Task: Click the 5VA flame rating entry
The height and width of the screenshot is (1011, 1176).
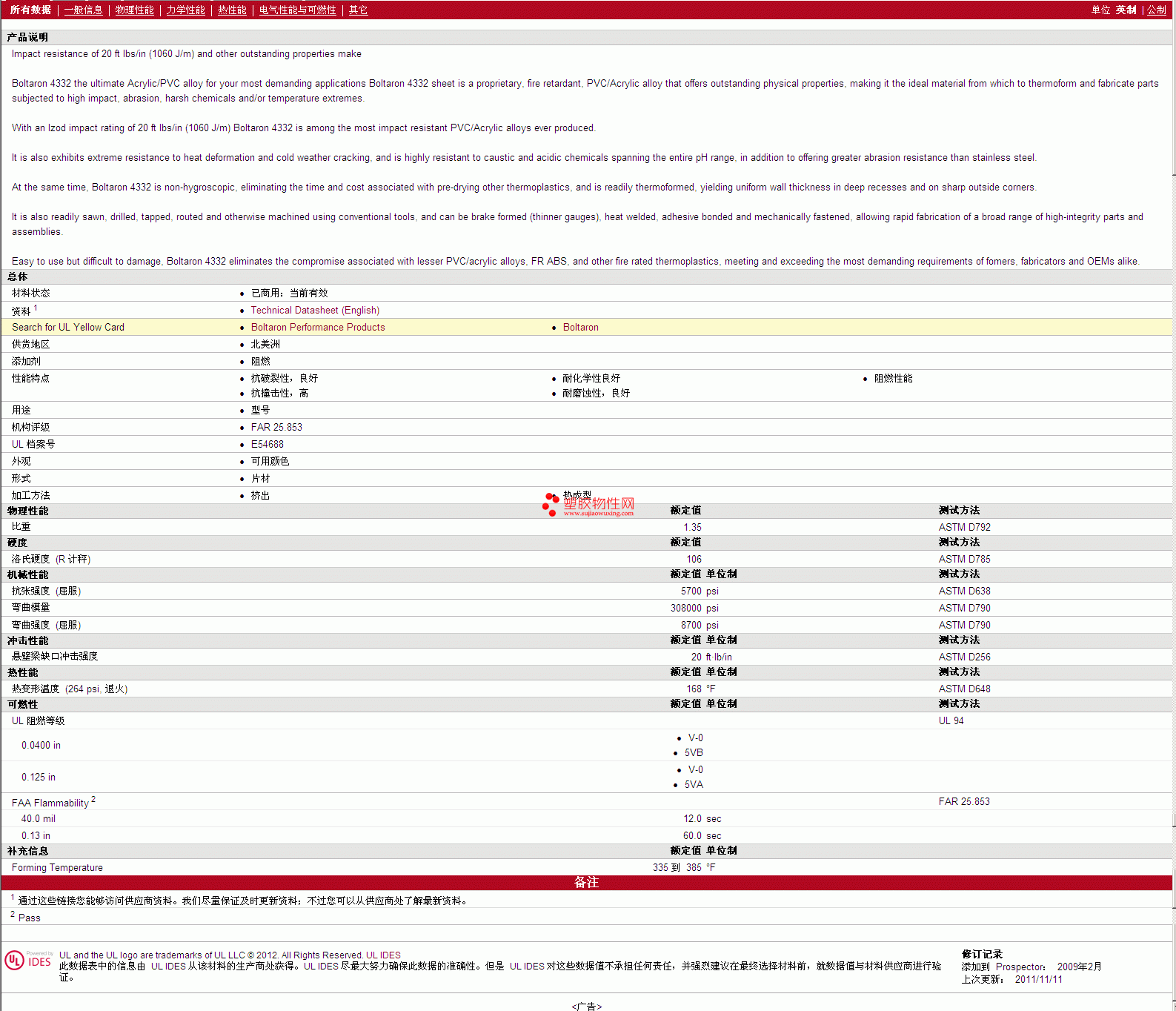Action: (x=694, y=784)
